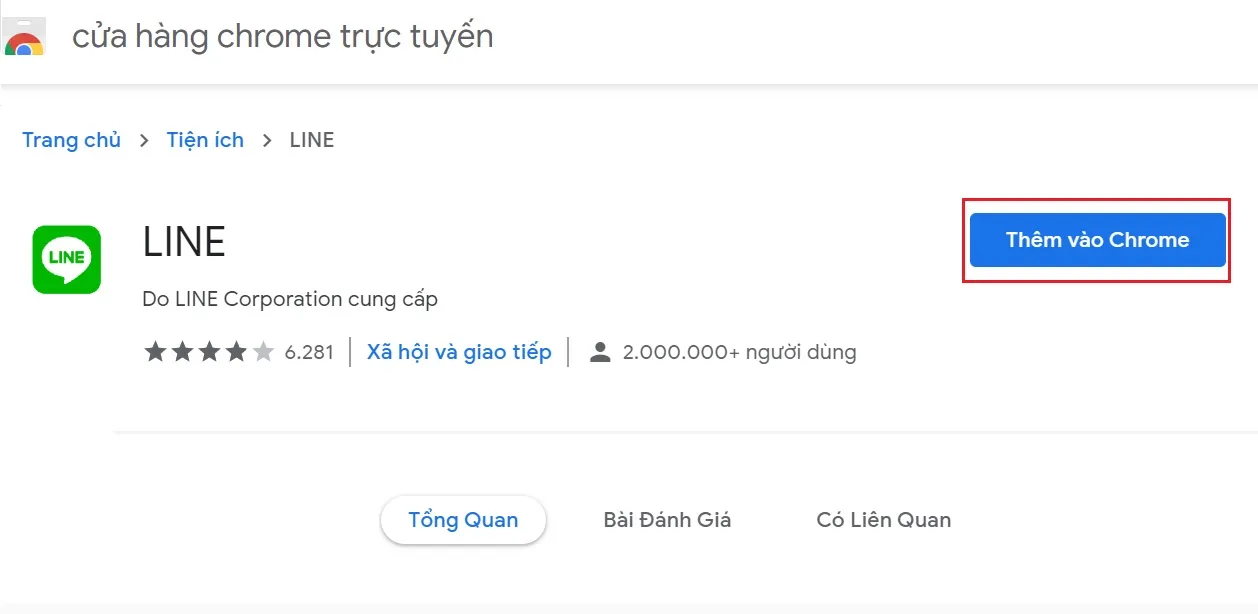Screen dimensions: 1258x614
Task: Click the second rating star
Action: click(184, 351)
